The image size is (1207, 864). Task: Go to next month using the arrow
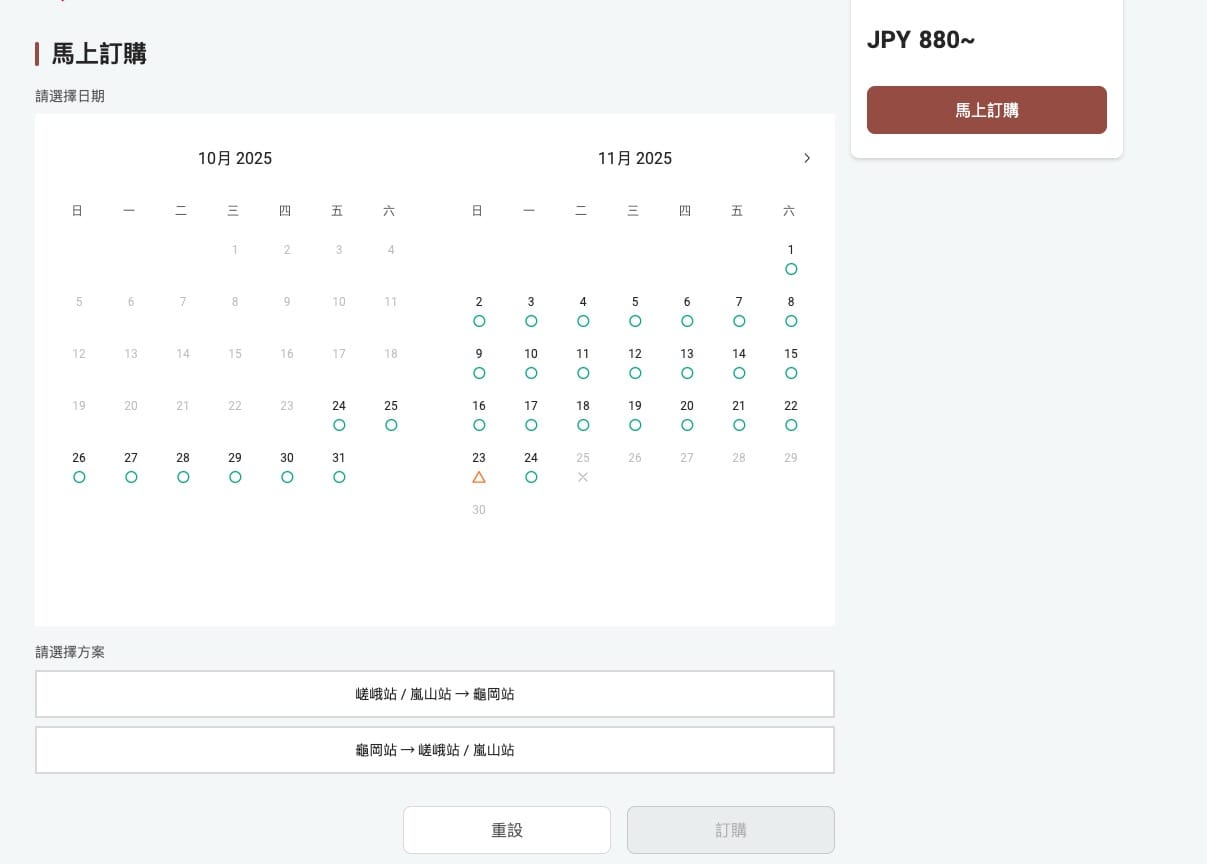pos(807,158)
